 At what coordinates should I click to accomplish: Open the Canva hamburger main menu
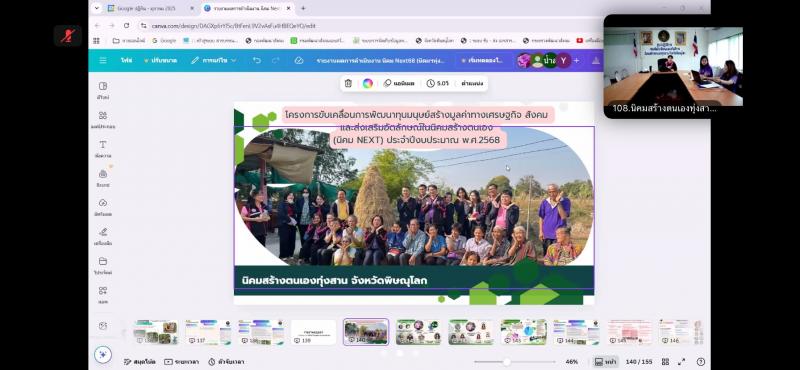(103, 60)
